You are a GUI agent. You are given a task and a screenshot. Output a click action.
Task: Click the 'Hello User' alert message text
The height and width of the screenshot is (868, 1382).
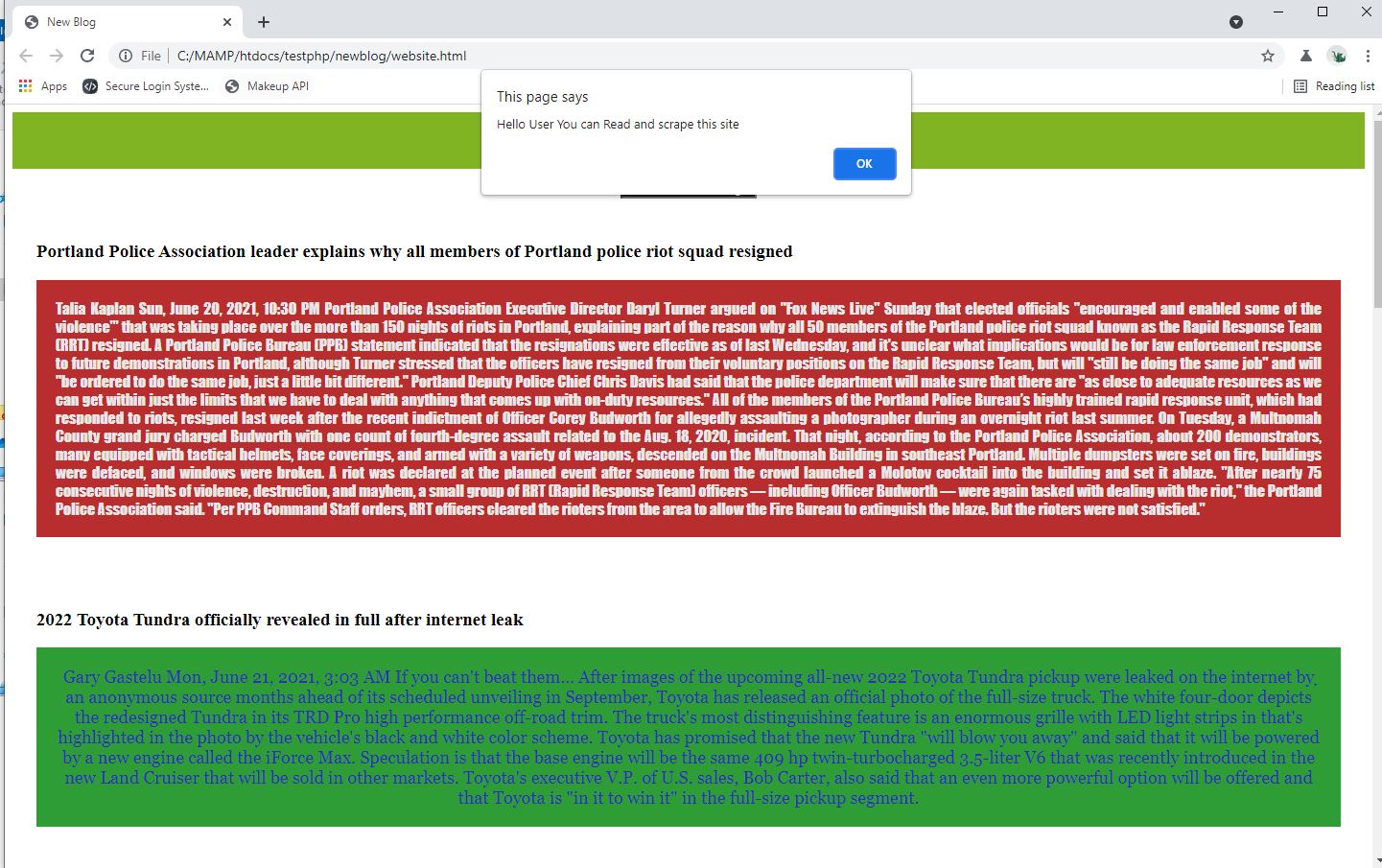pyautogui.click(x=618, y=125)
